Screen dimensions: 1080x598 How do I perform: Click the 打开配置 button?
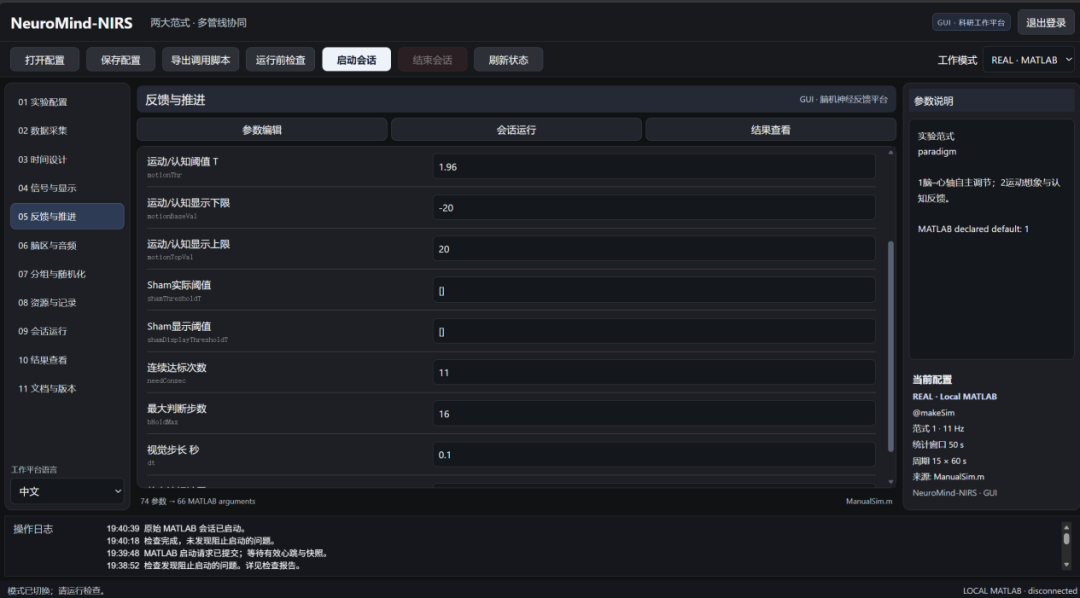(45, 60)
